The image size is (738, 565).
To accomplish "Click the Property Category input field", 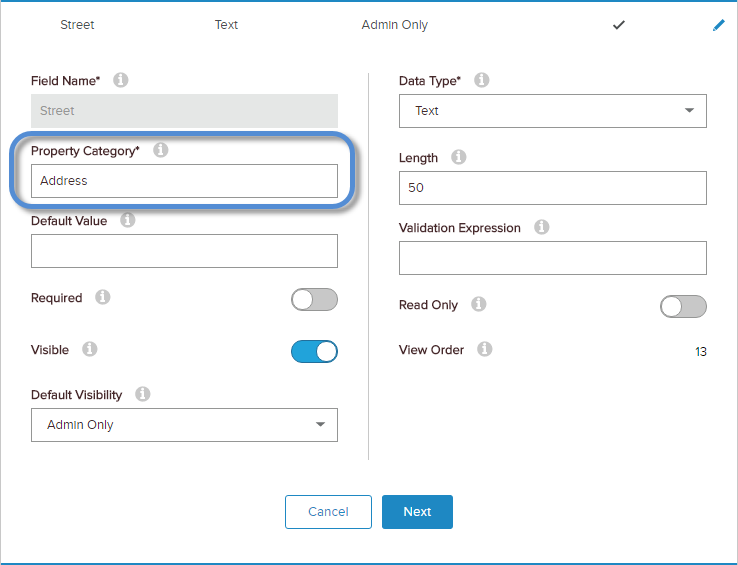I will coord(184,181).
